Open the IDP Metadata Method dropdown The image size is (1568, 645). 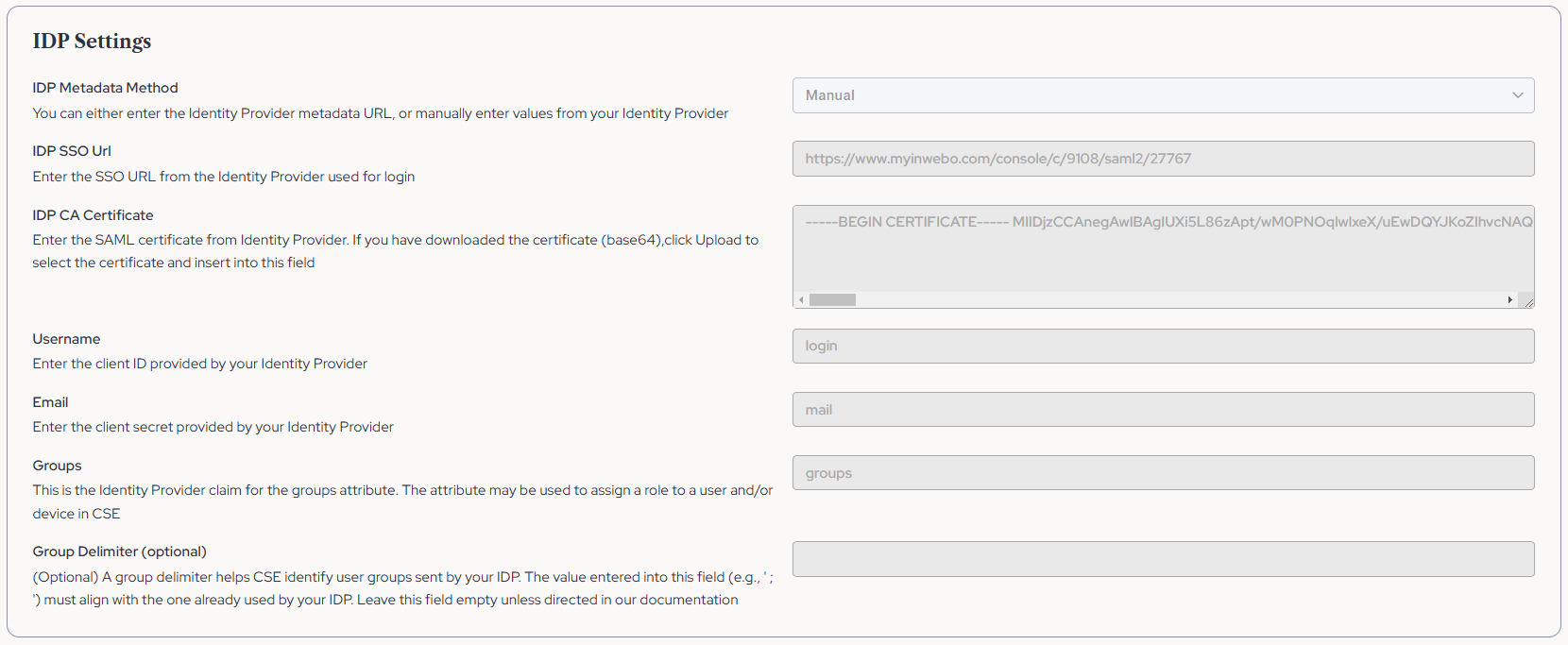coord(1163,95)
